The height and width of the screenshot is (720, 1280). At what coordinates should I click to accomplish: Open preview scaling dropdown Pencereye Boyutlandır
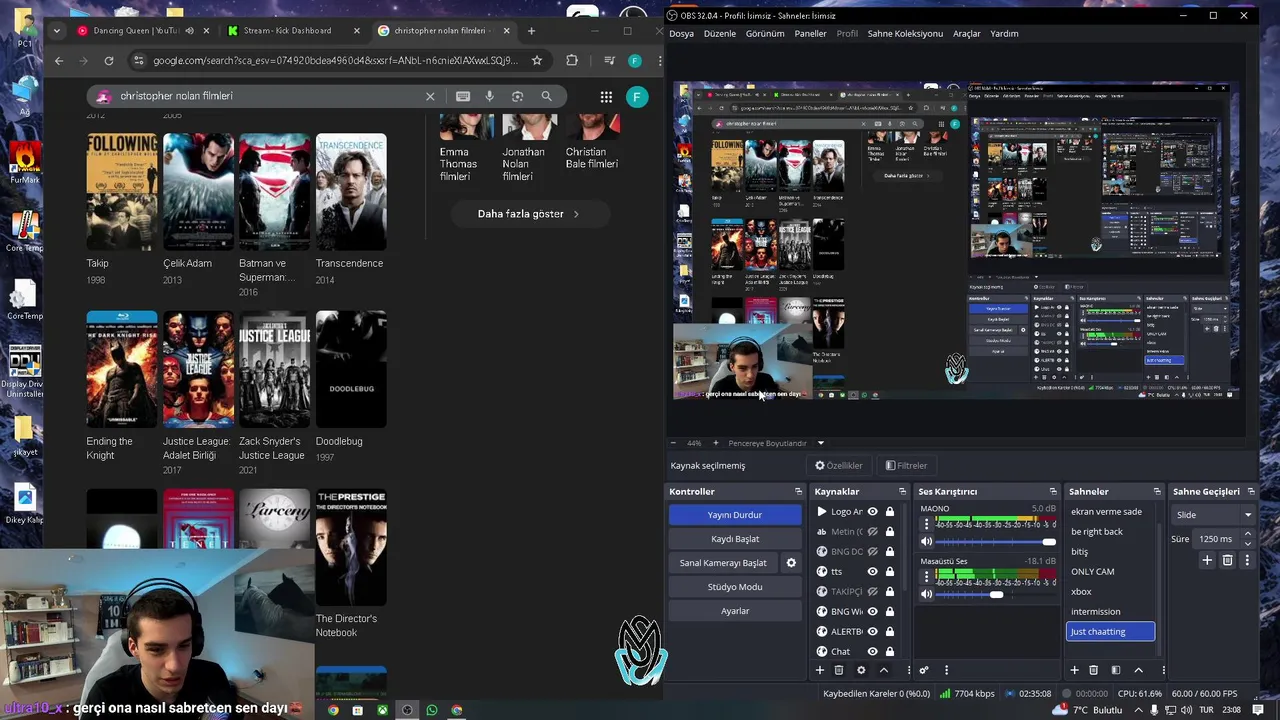(x=776, y=443)
